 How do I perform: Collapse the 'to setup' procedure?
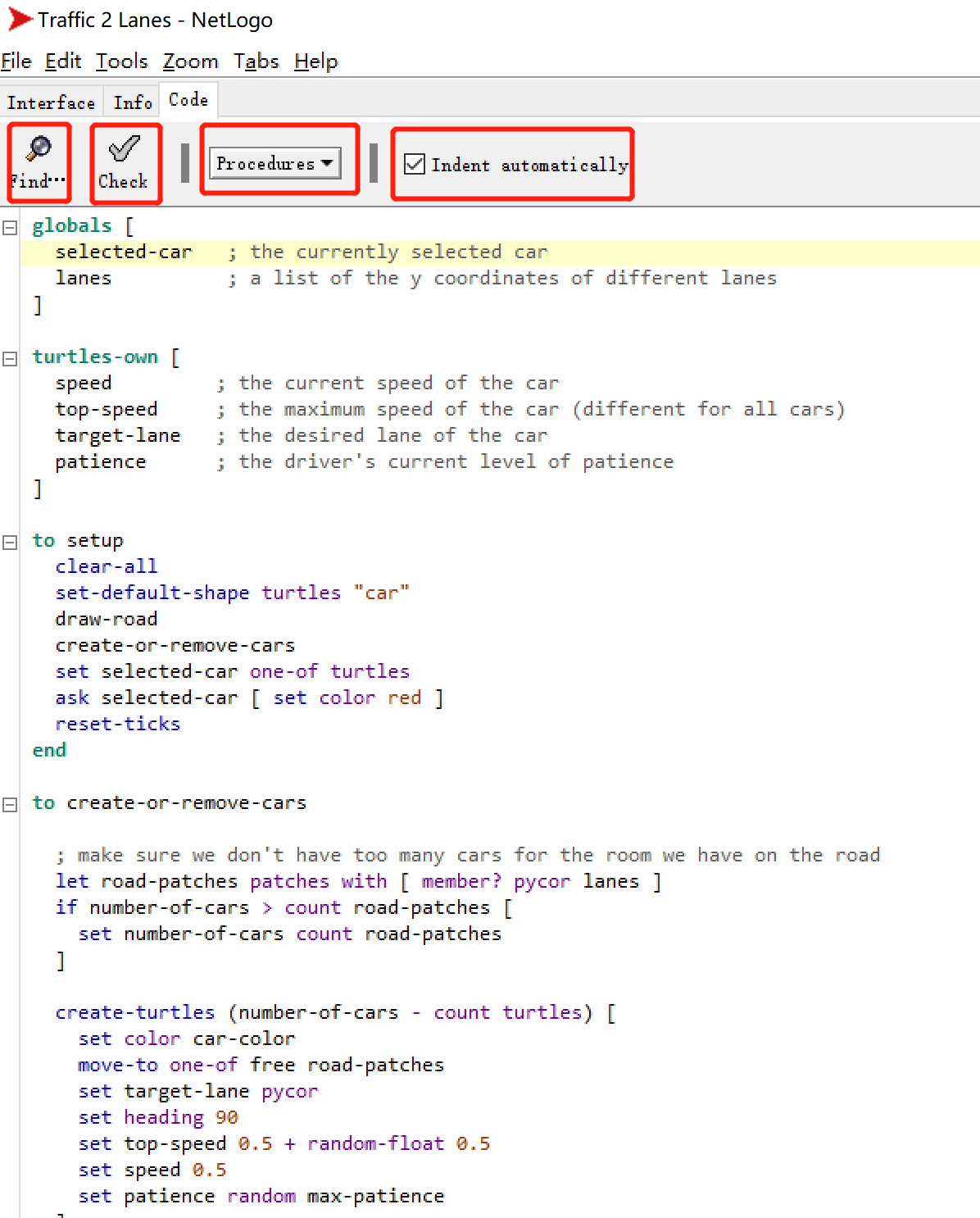(10, 542)
